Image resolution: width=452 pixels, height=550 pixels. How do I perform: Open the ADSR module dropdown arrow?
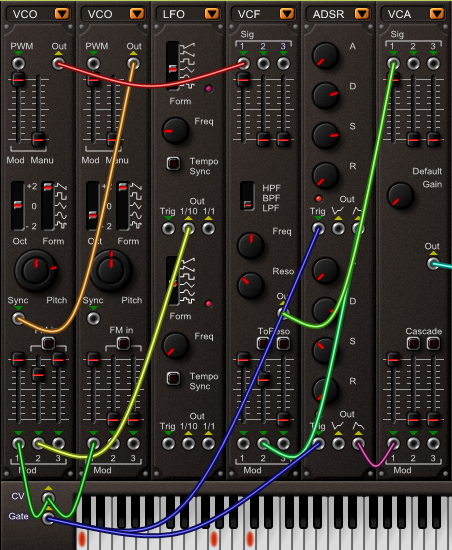pos(362,14)
